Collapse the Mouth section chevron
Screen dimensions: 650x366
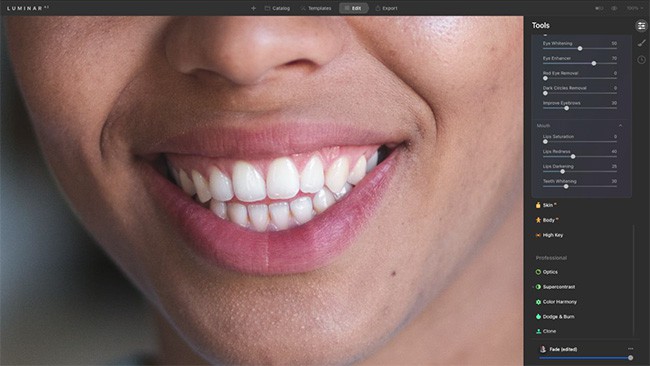tap(621, 126)
